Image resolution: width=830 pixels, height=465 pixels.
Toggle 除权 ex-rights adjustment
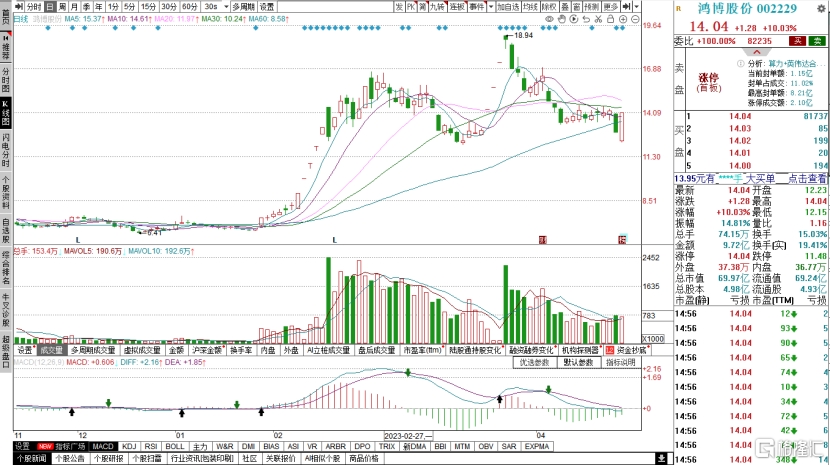click(x=549, y=6)
